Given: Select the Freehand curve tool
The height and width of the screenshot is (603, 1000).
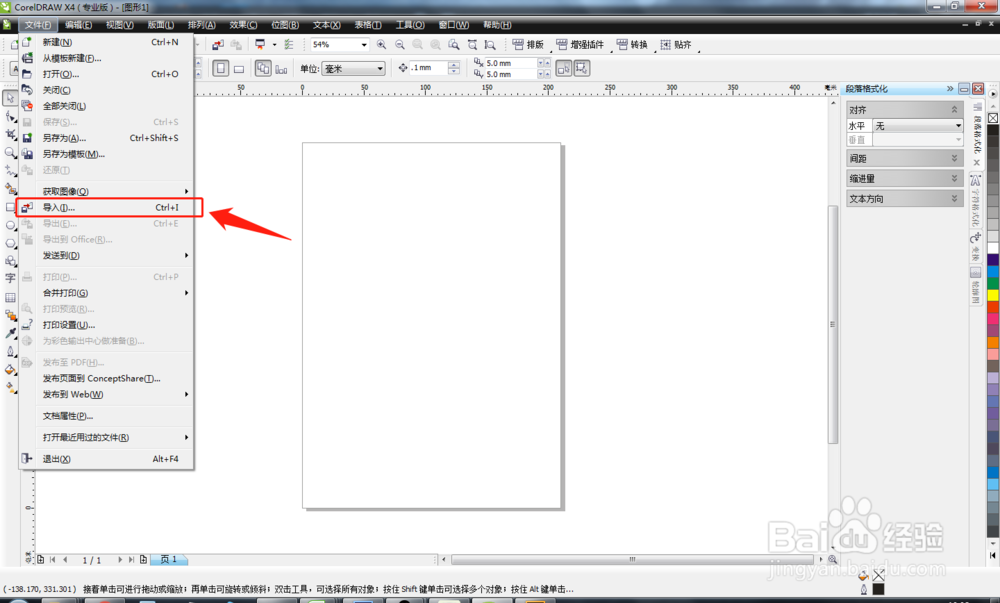Looking at the screenshot, I should (x=10, y=171).
